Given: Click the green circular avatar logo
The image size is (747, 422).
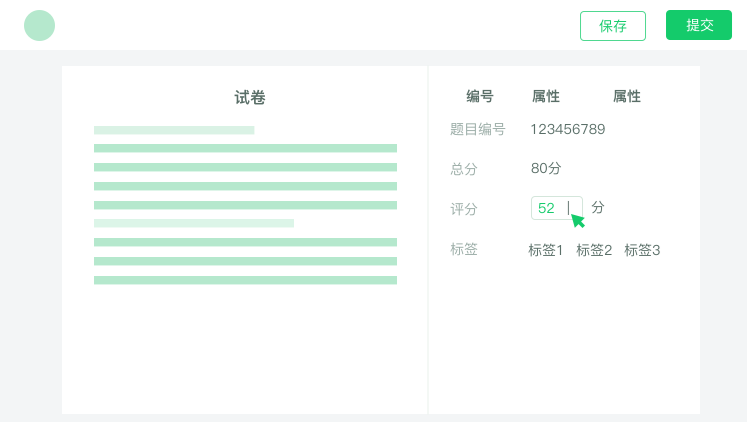Looking at the screenshot, I should (x=40, y=25).
